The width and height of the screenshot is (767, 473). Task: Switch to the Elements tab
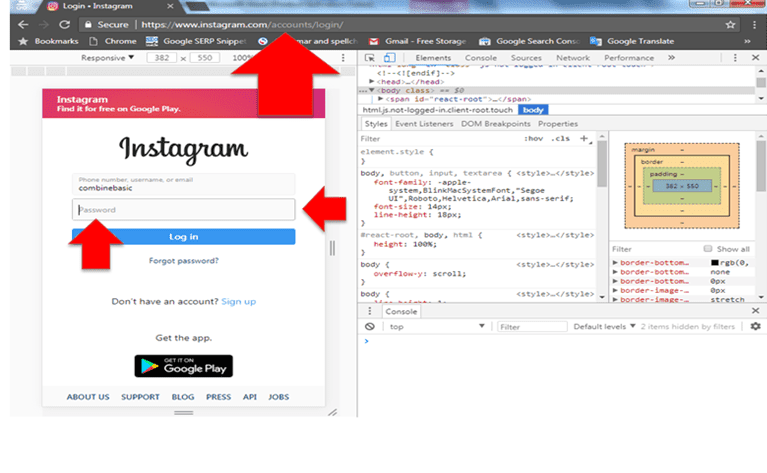[433, 58]
